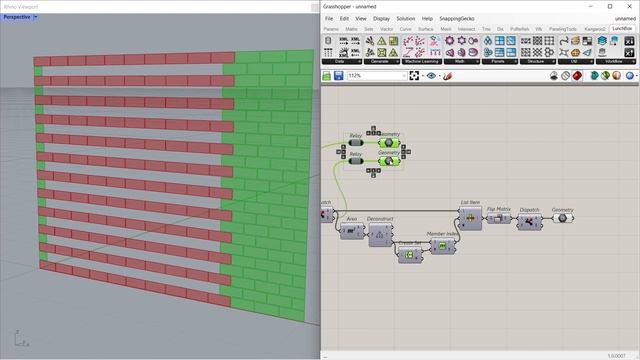Click the Zoom Extents canvas icon
640x360 pixels.
(x=414, y=76)
